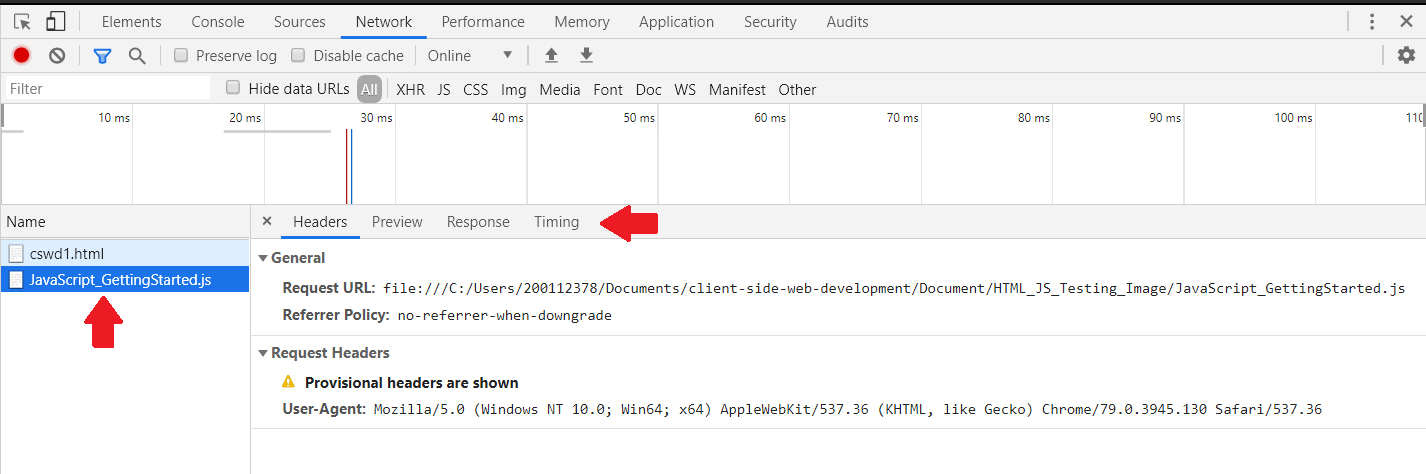Enable the Disable cache checkbox
Viewport: 1426px width, 474px height.
298,55
